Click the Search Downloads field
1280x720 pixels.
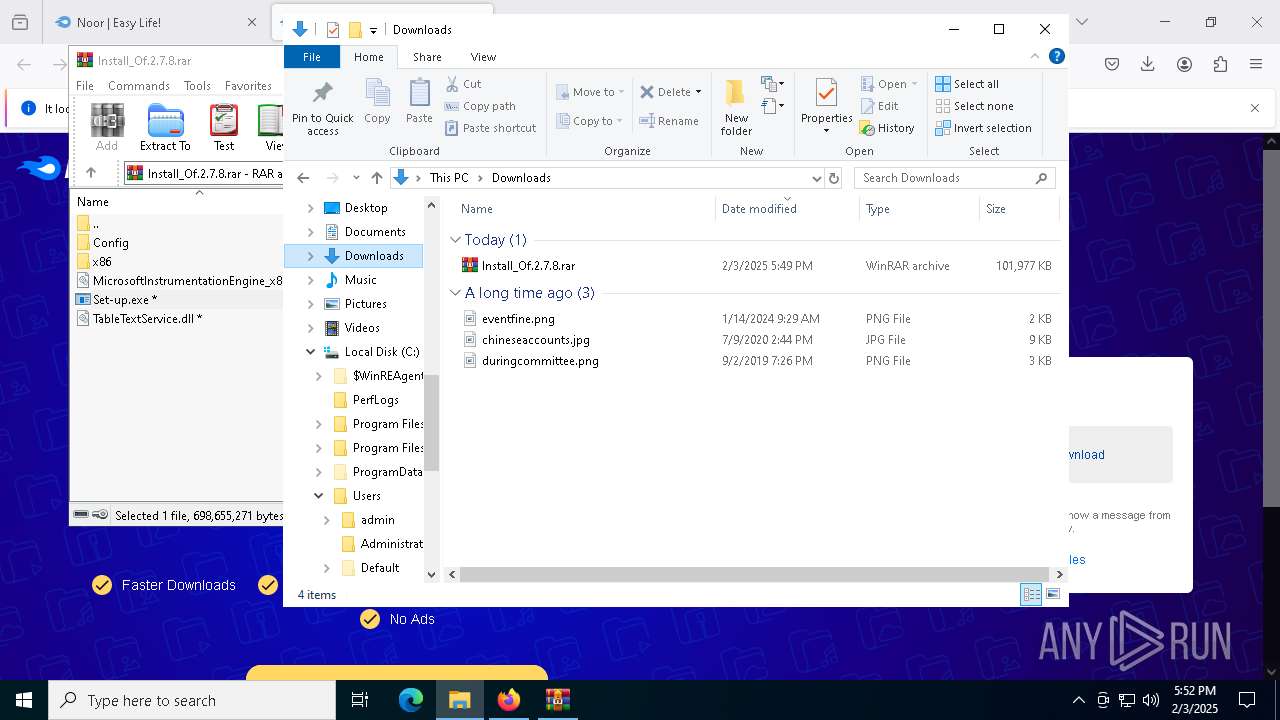point(954,178)
